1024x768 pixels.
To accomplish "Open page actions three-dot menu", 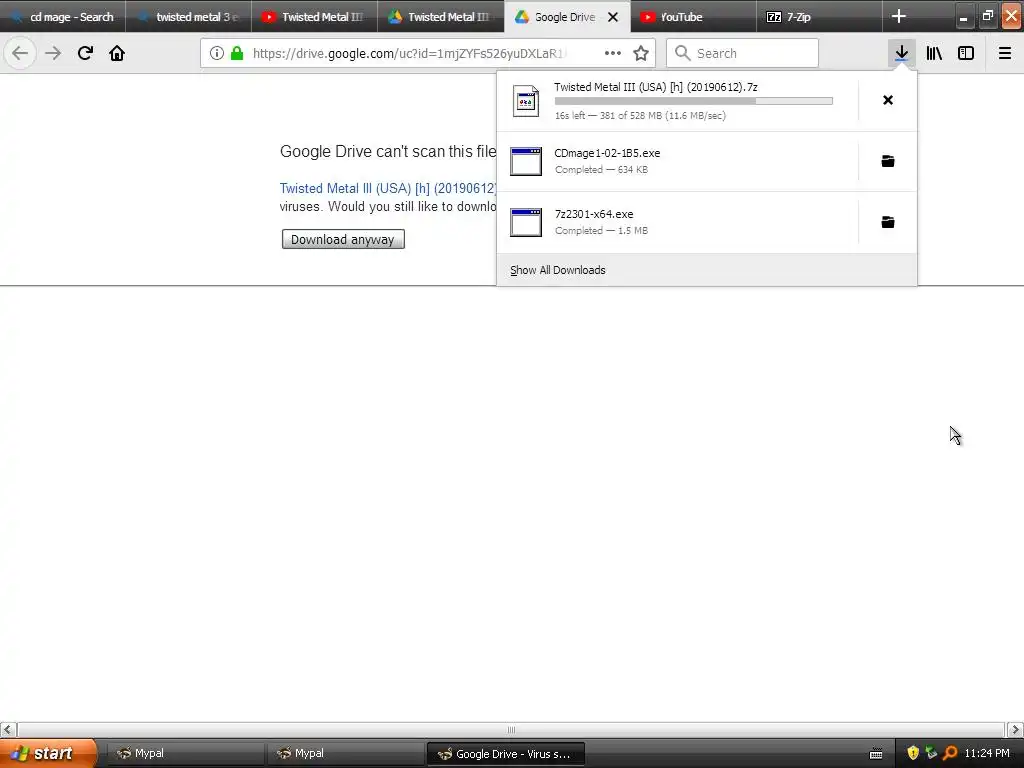I will click(613, 53).
